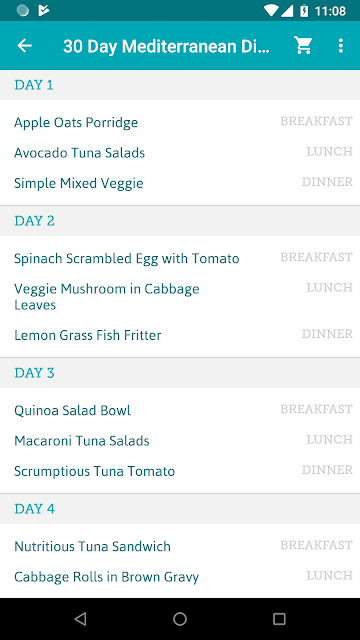Tap the battery icon in status bar

coord(304,11)
